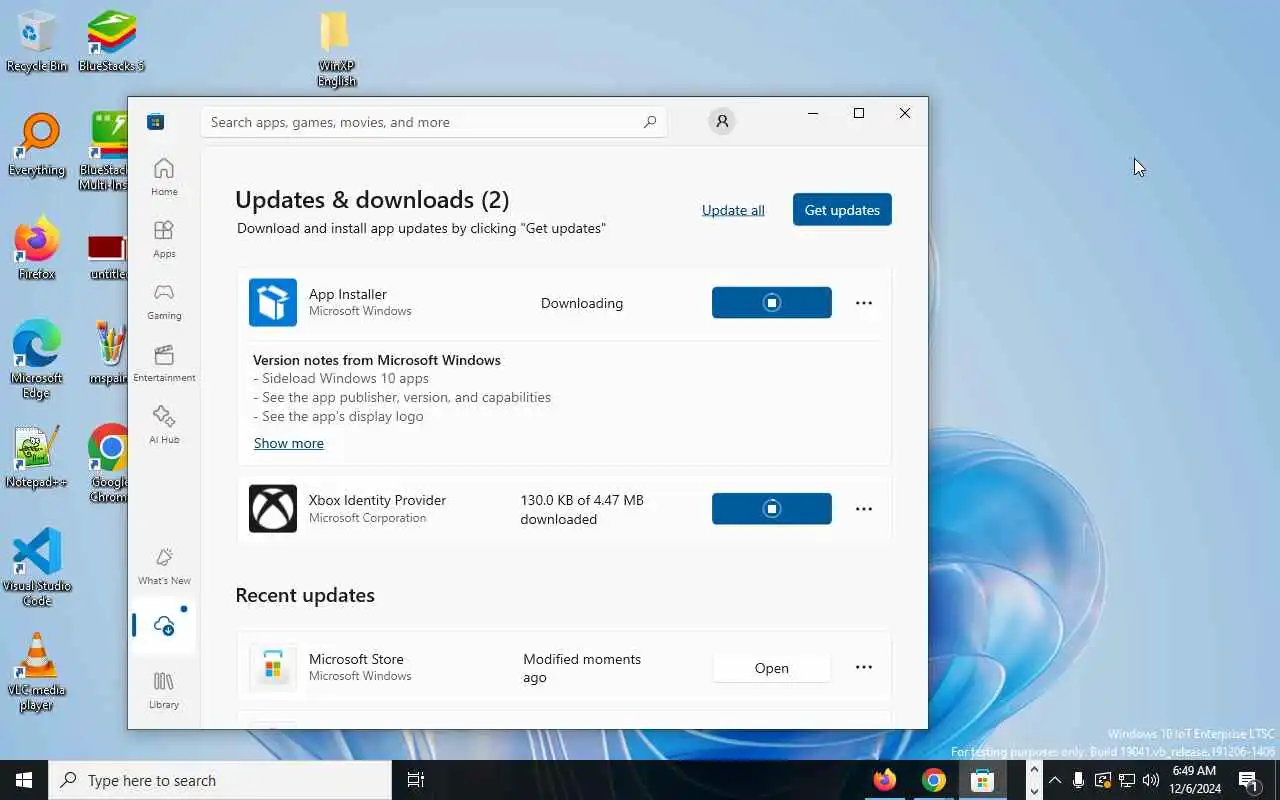The image size is (1280, 800).
Task: Select the Visual Studio Code desktop shortcut
Action: pos(36,567)
